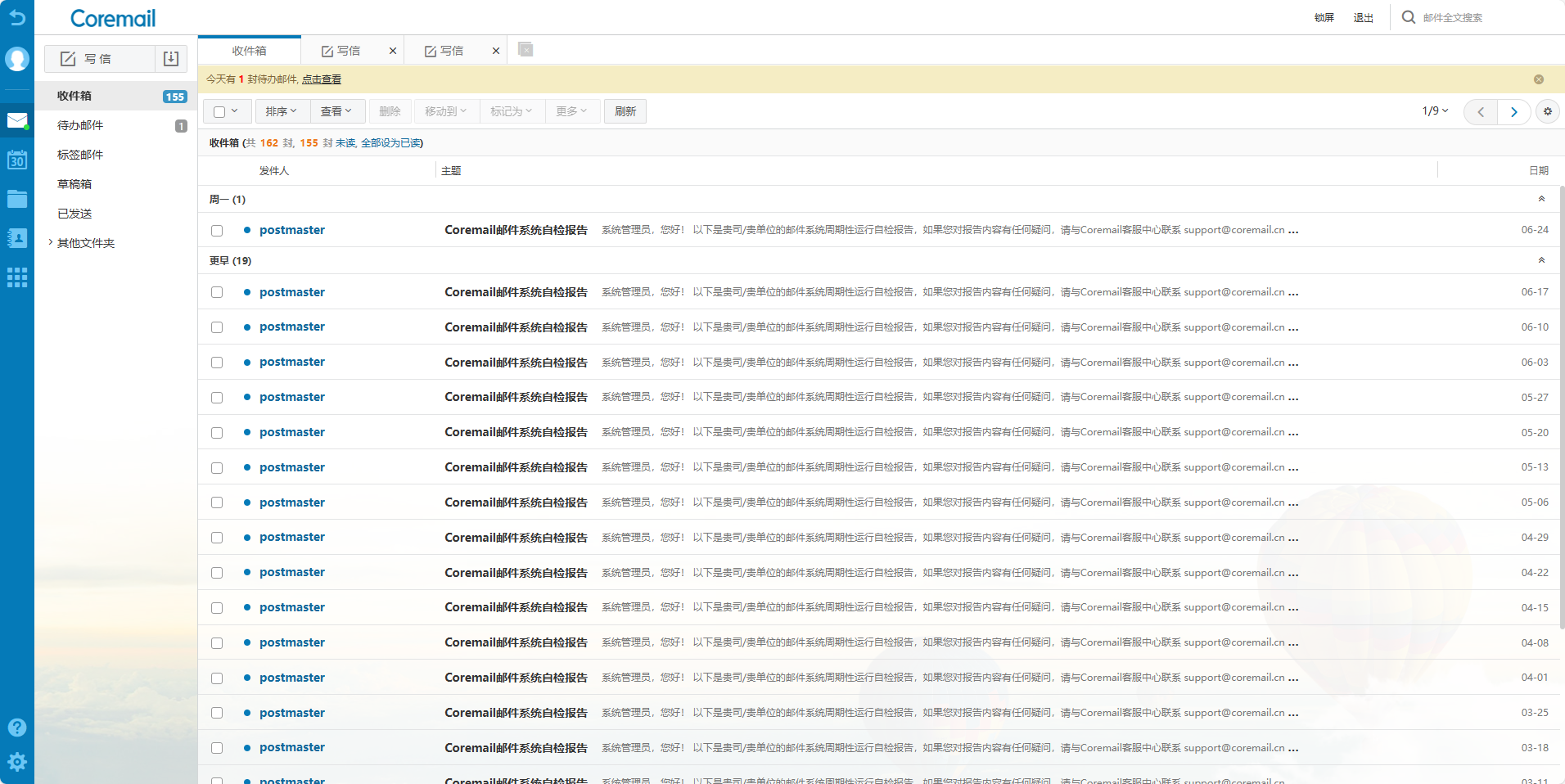This screenshot has width=1565, height=784.
Task: Click the 退出 logout link
Action: click(1363, 18)
